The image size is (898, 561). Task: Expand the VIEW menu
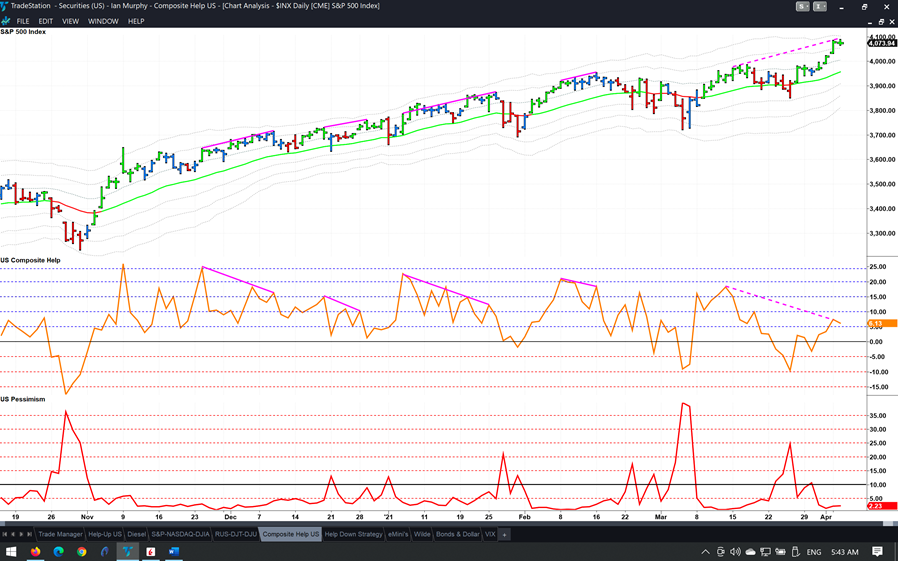(x=70, y=21)
